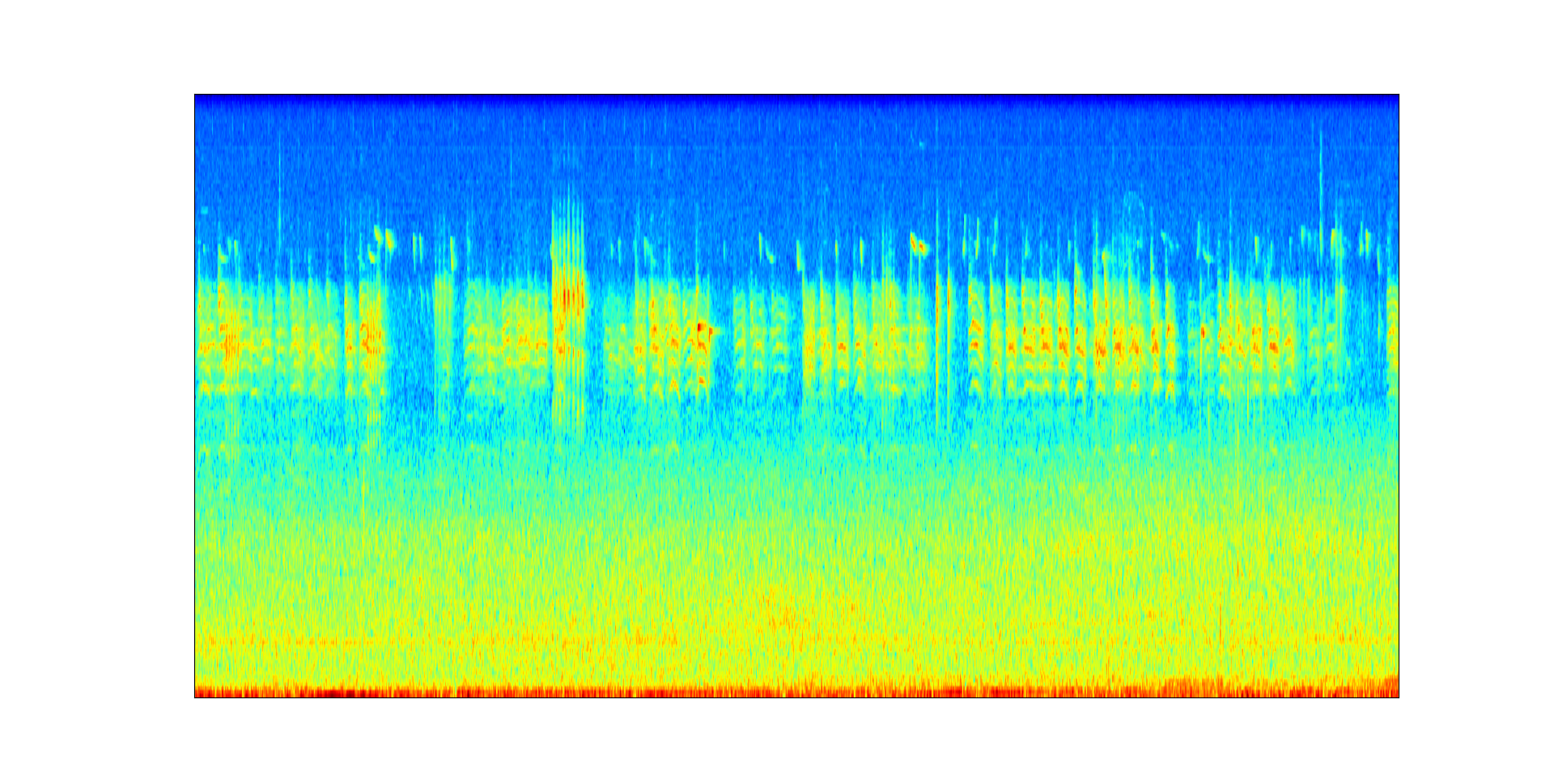Click the dark blue strip topping the spectrogram
The height and width of the screenshot is (784, 1554).
coord(796,99)
